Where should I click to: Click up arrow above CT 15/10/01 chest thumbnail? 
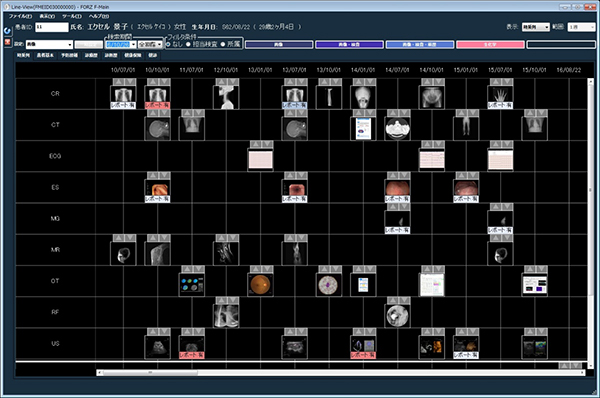click(530, 113)
